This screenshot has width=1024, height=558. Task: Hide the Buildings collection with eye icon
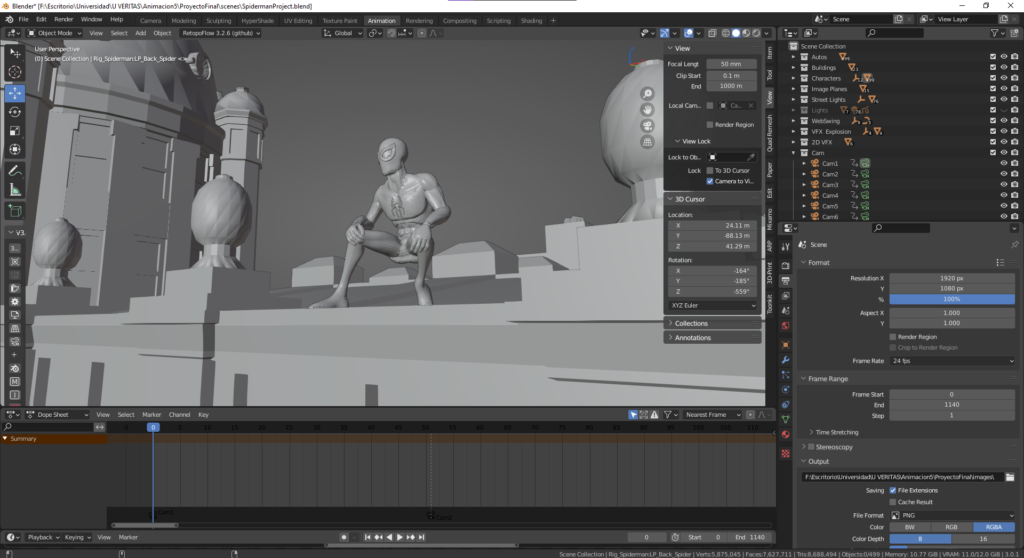click(x=1004, y=67)
